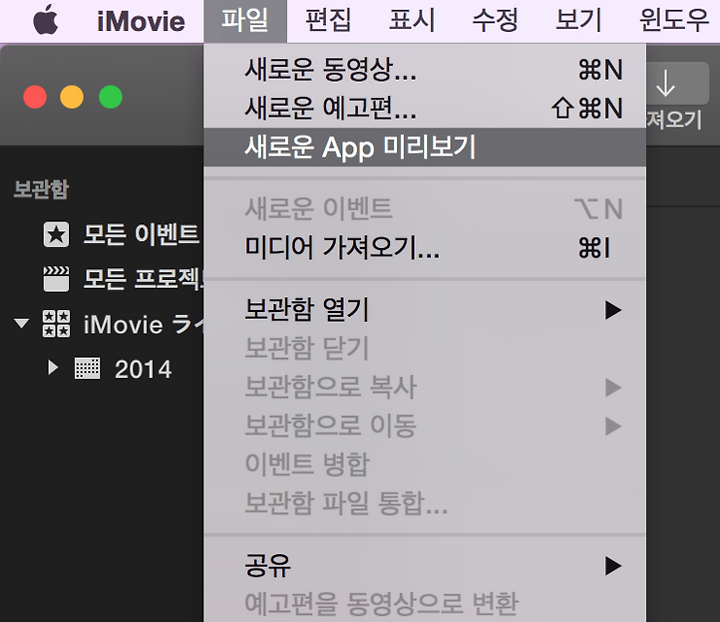Click the iMovie library stars icon
The width and height of the screenshot is (720, 622).
56,324
